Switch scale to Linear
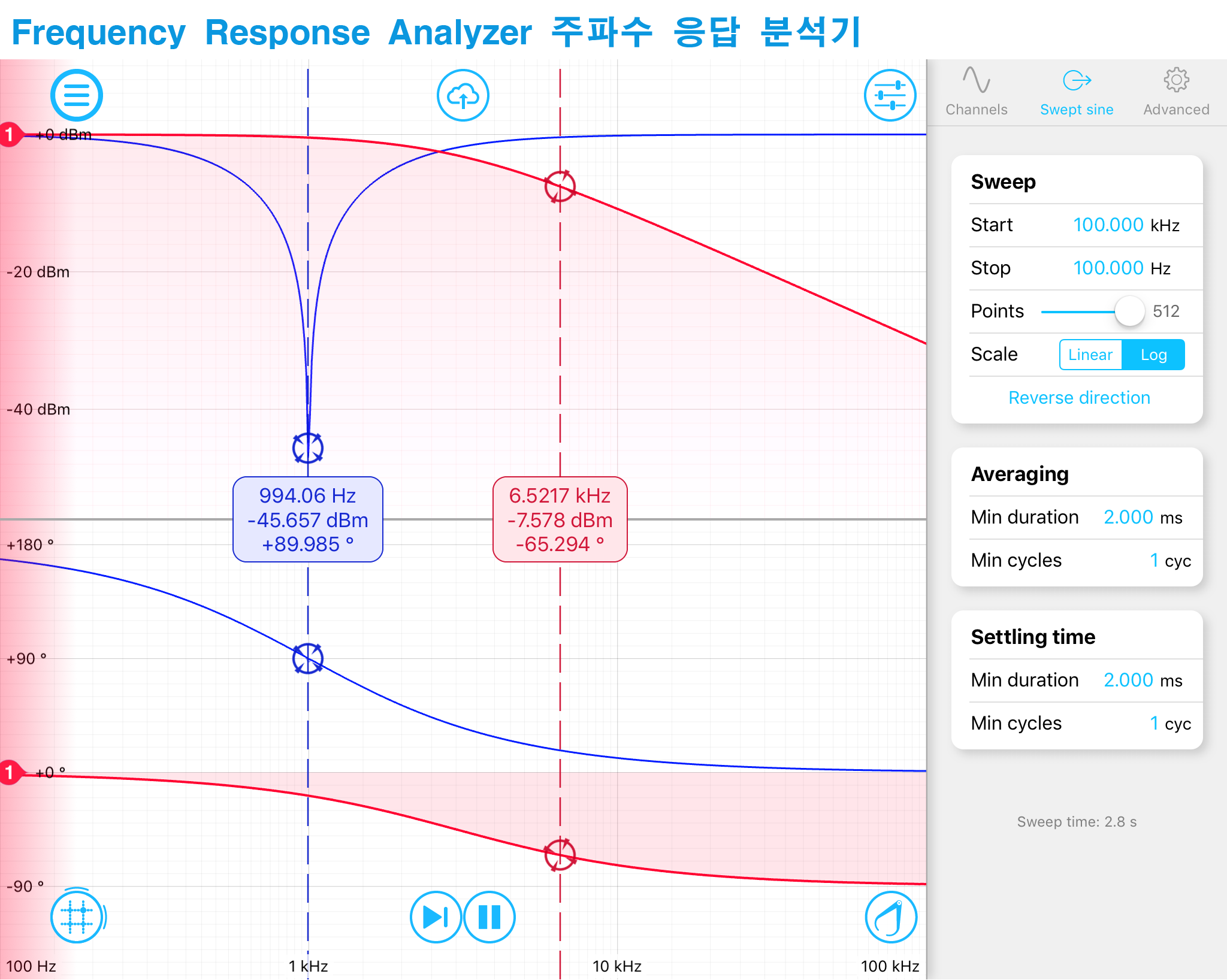The image size is (1227, 980). pos(1090,355)
